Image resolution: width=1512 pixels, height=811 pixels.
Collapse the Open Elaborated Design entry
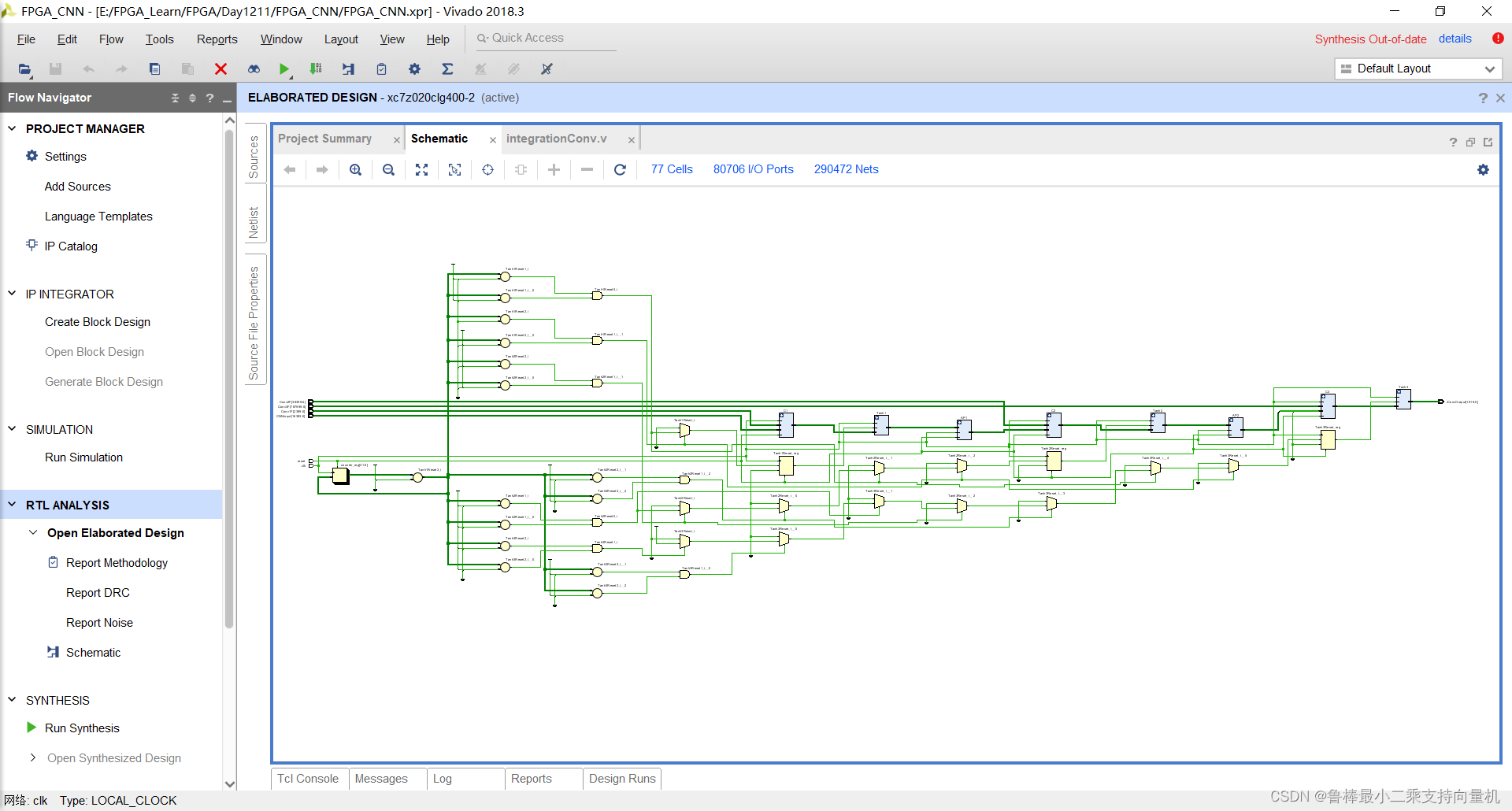tap(33, 532)
